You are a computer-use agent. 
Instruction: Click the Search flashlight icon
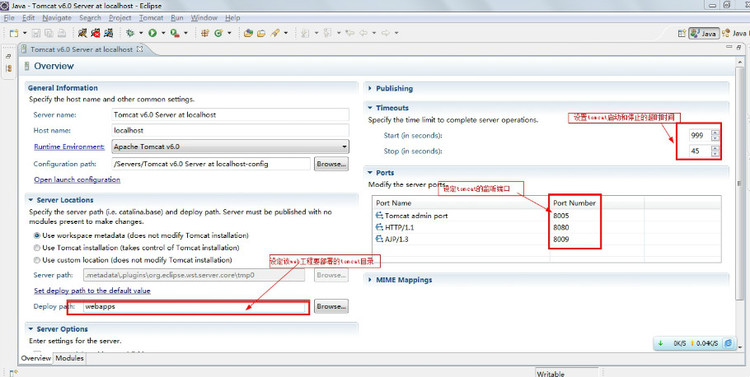pos(275,33)
